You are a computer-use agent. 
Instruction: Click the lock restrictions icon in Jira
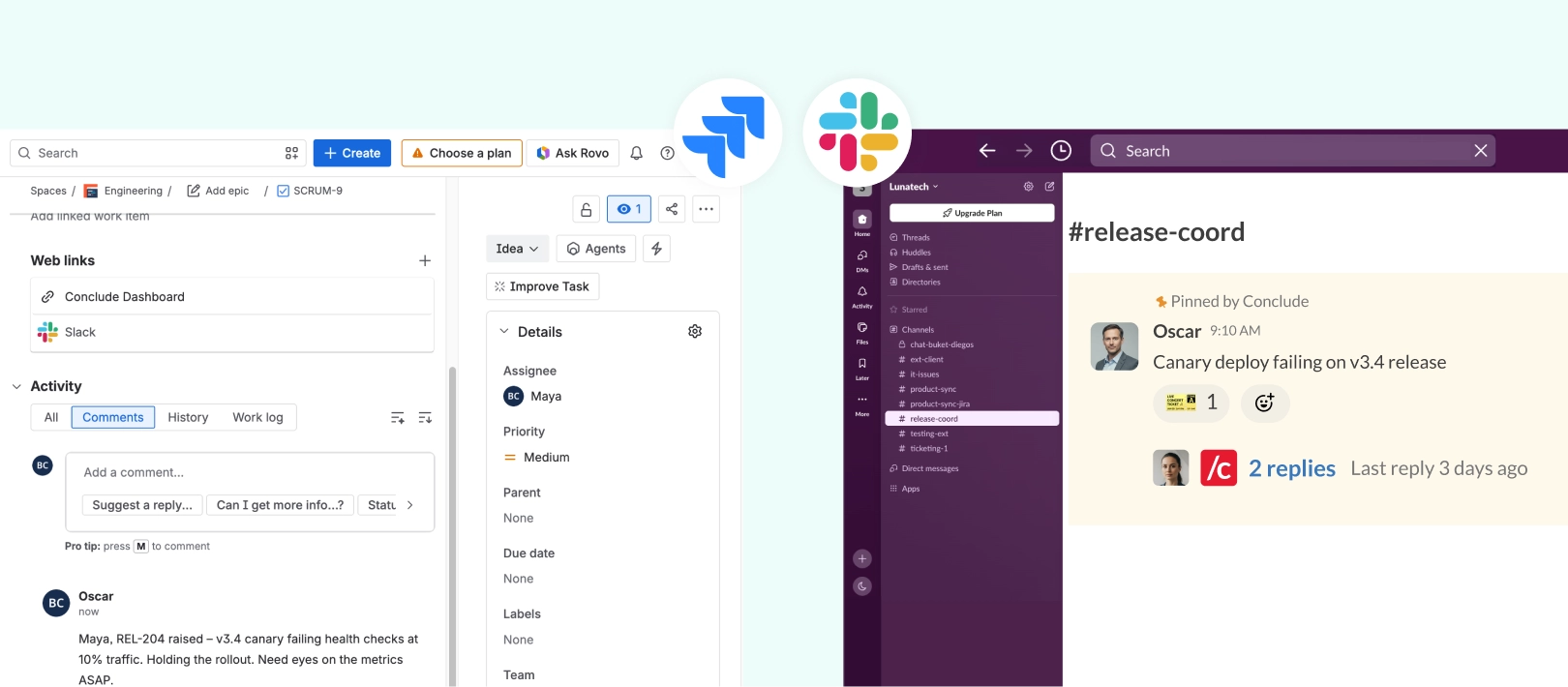click(x=586, y=209)
